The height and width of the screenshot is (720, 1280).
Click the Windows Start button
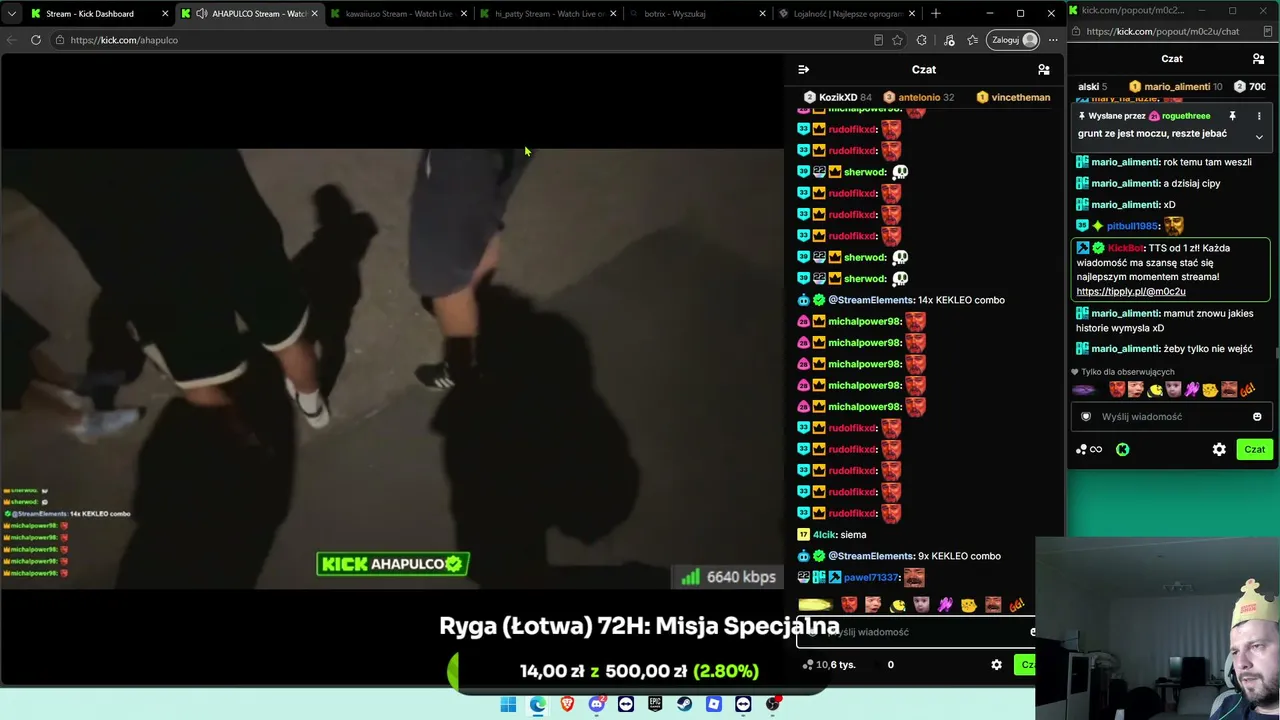[508, 705]
